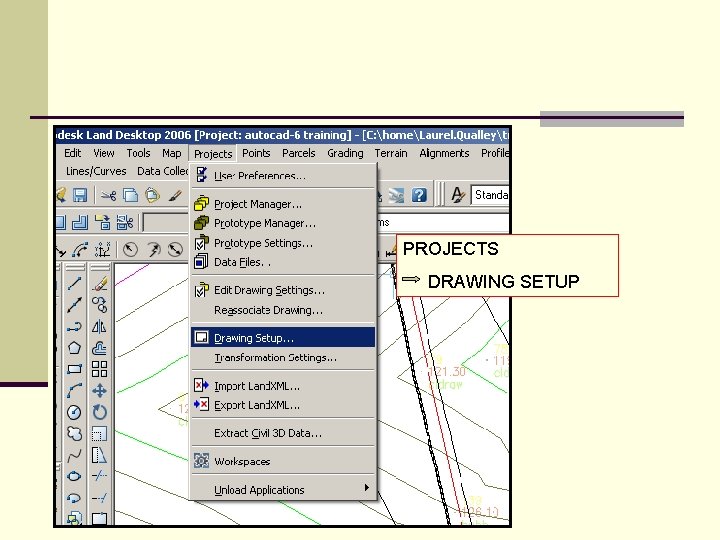Select the Construction Line tool
This screenshot has height=540, width=720.
point(74,305)
